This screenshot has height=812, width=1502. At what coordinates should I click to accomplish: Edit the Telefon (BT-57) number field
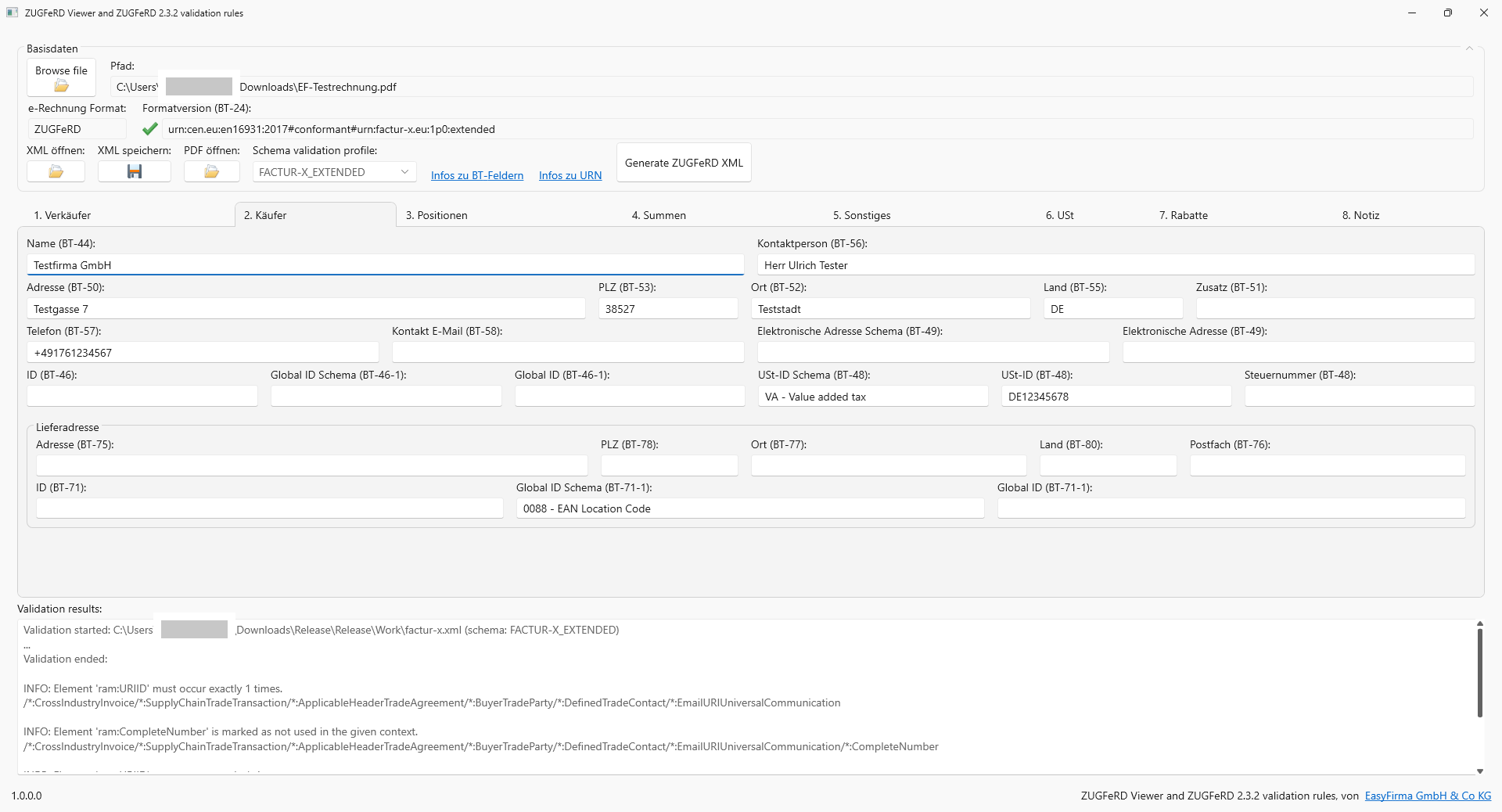pos(203,353)
